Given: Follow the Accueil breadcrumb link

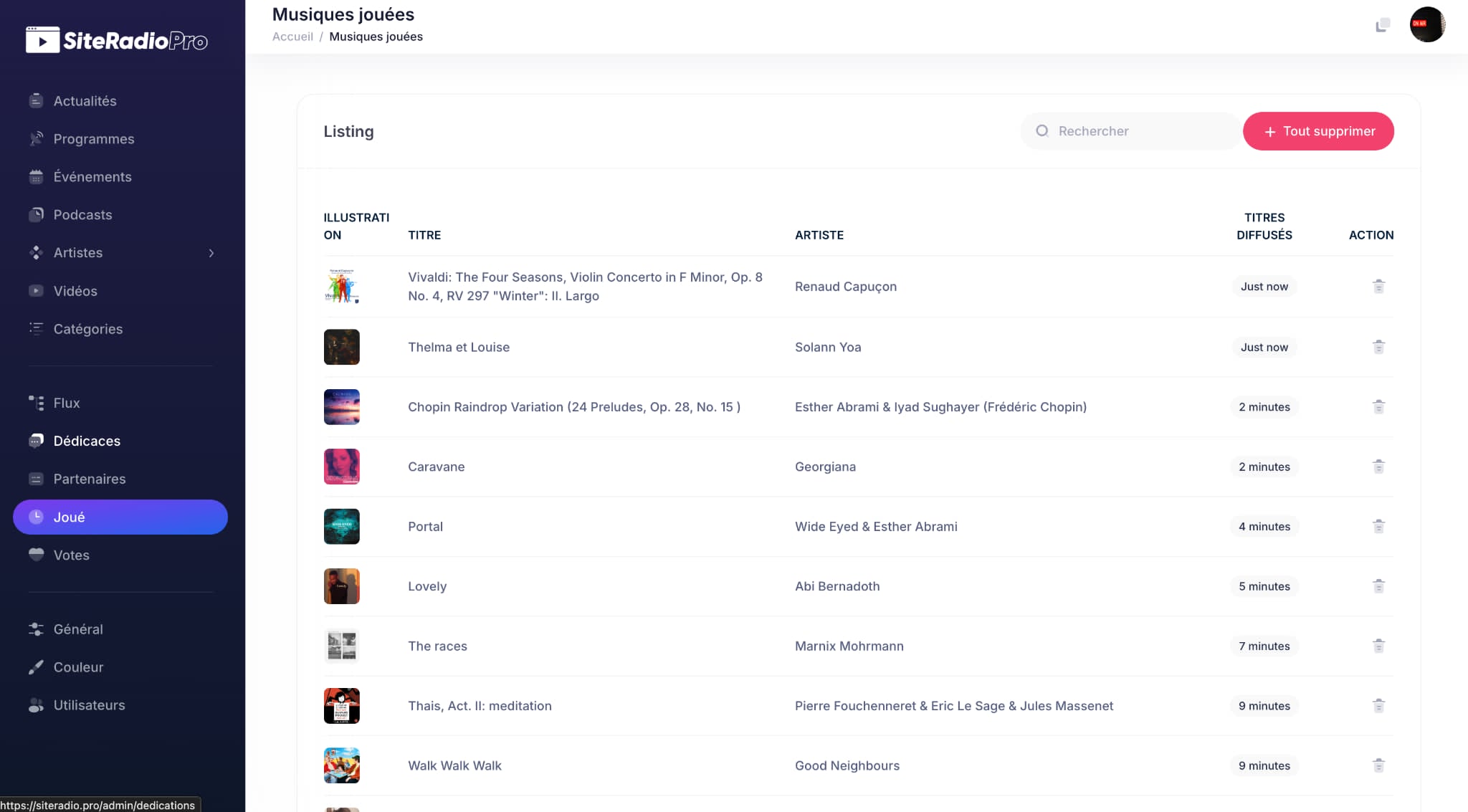Looking at the screenshot, I should click(292, 37).
